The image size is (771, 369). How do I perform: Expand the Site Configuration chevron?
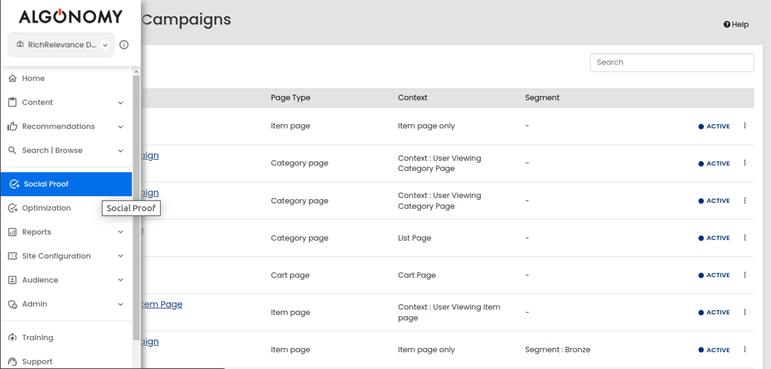point(120,256)
